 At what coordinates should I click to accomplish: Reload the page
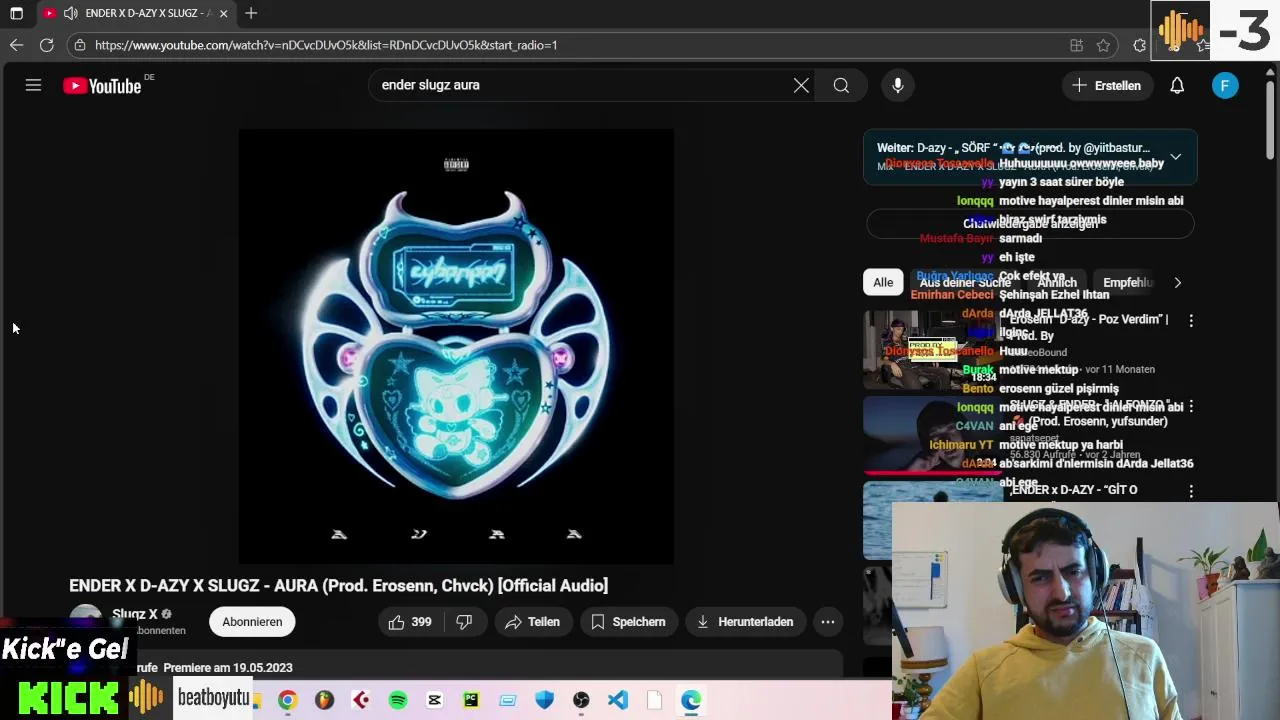tap(46, 45)
